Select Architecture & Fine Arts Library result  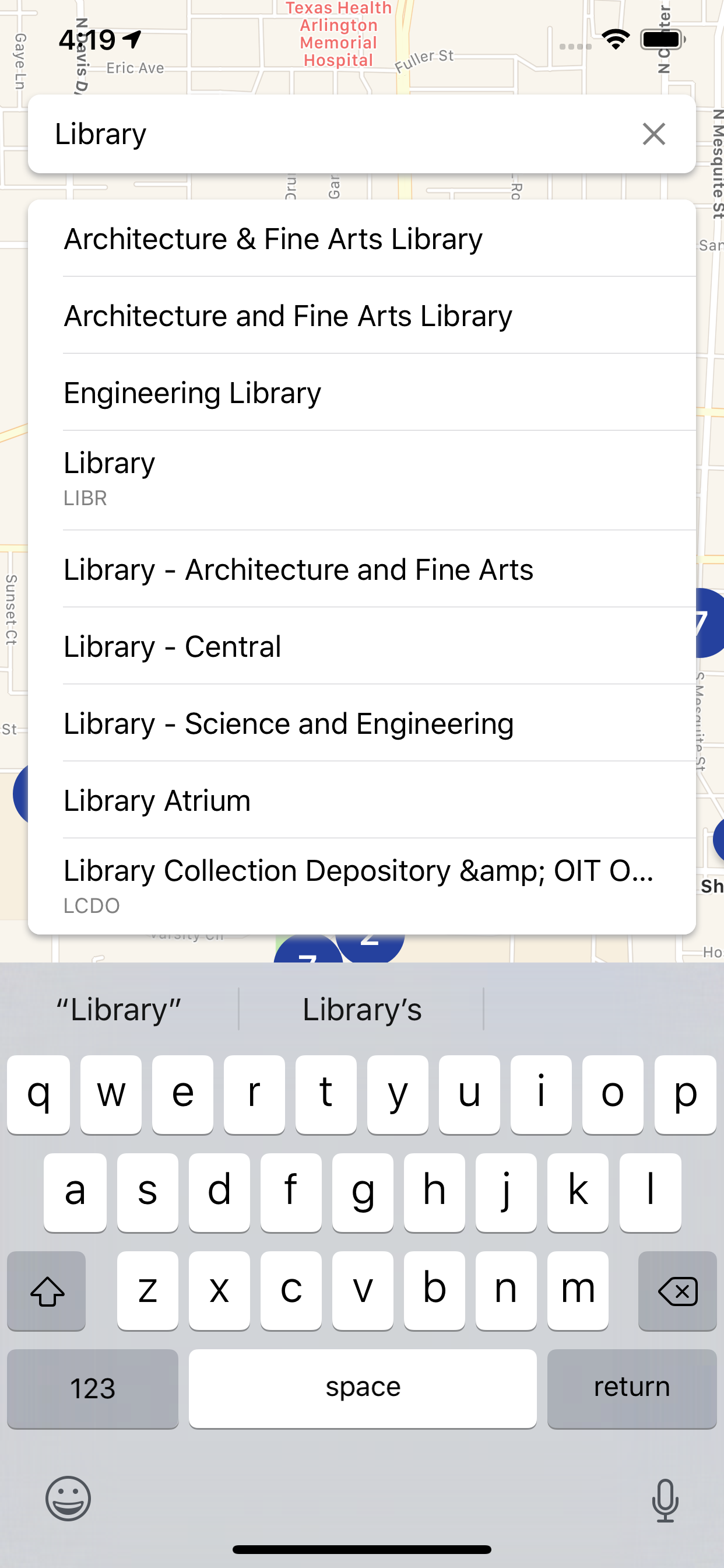coord(361,239)
